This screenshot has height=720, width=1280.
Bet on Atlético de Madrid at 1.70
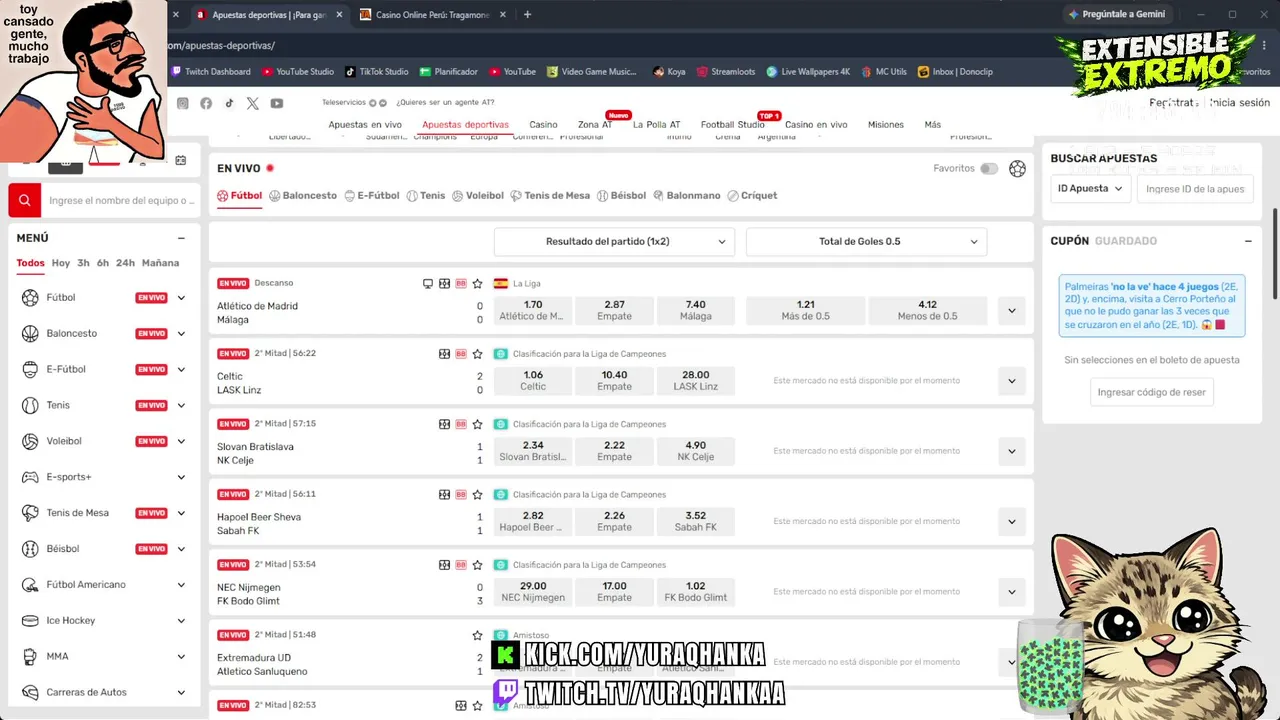(533, 311)
